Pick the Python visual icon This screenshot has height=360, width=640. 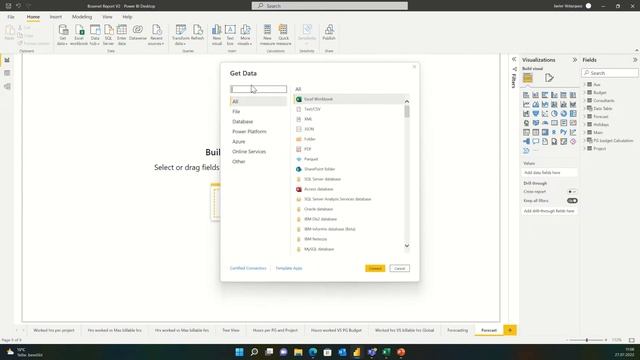(564, 132)
